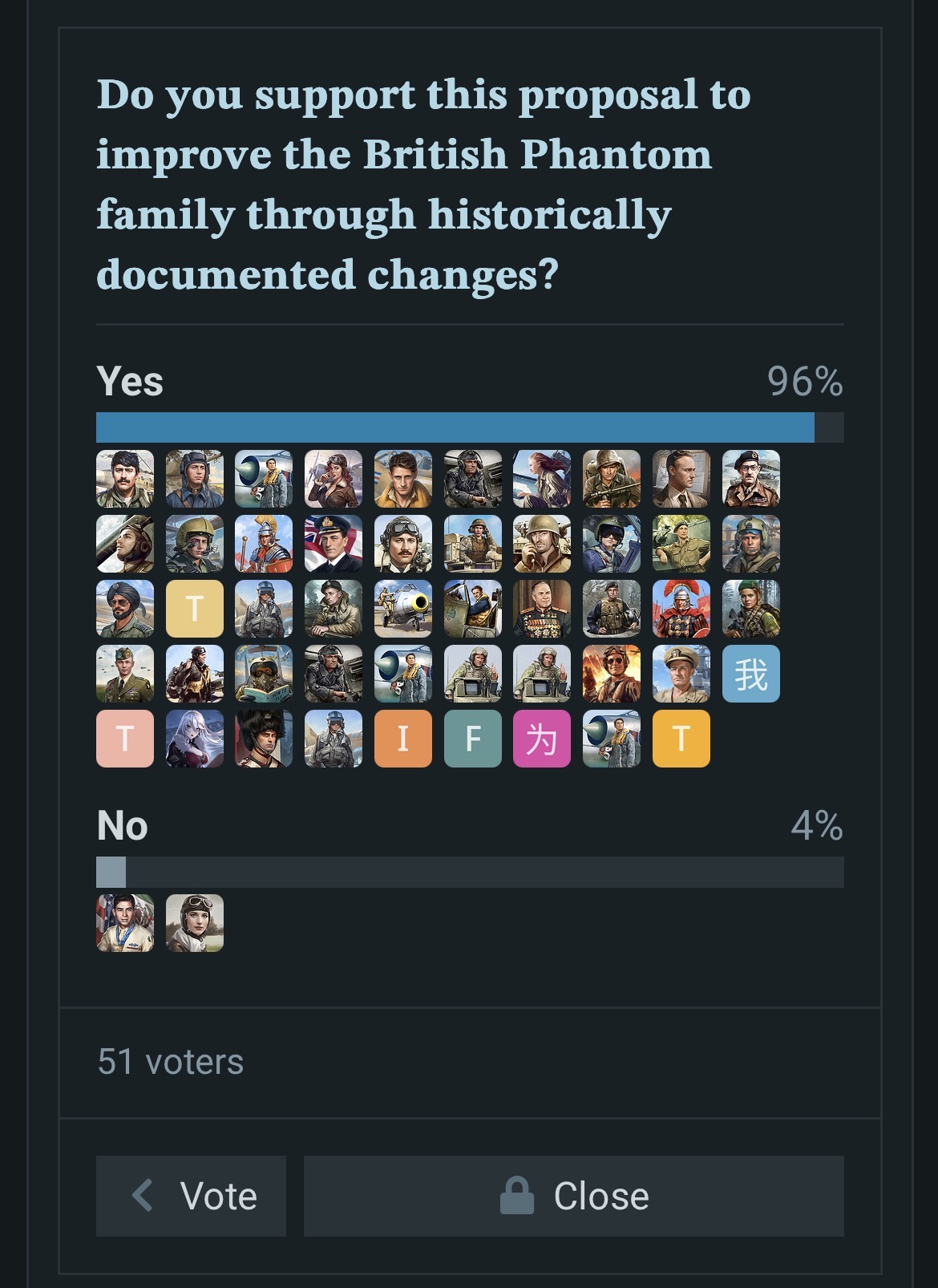Go back to Vote view
Viewport: 938px width, 1288px height.
[x=191, y=1196]
